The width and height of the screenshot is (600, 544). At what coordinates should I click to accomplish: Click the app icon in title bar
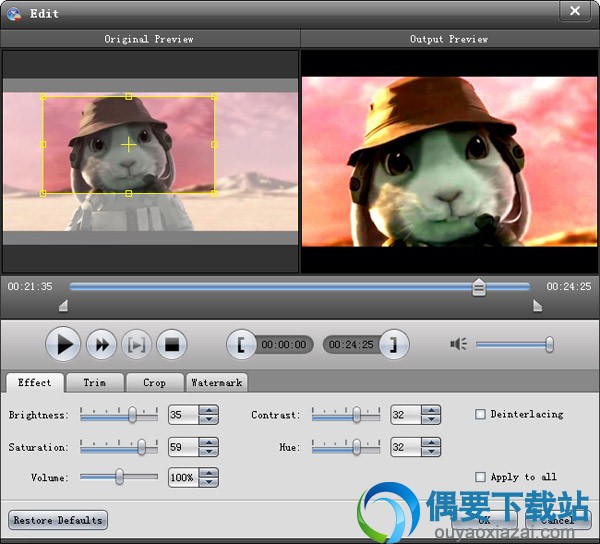coord(14,14)
